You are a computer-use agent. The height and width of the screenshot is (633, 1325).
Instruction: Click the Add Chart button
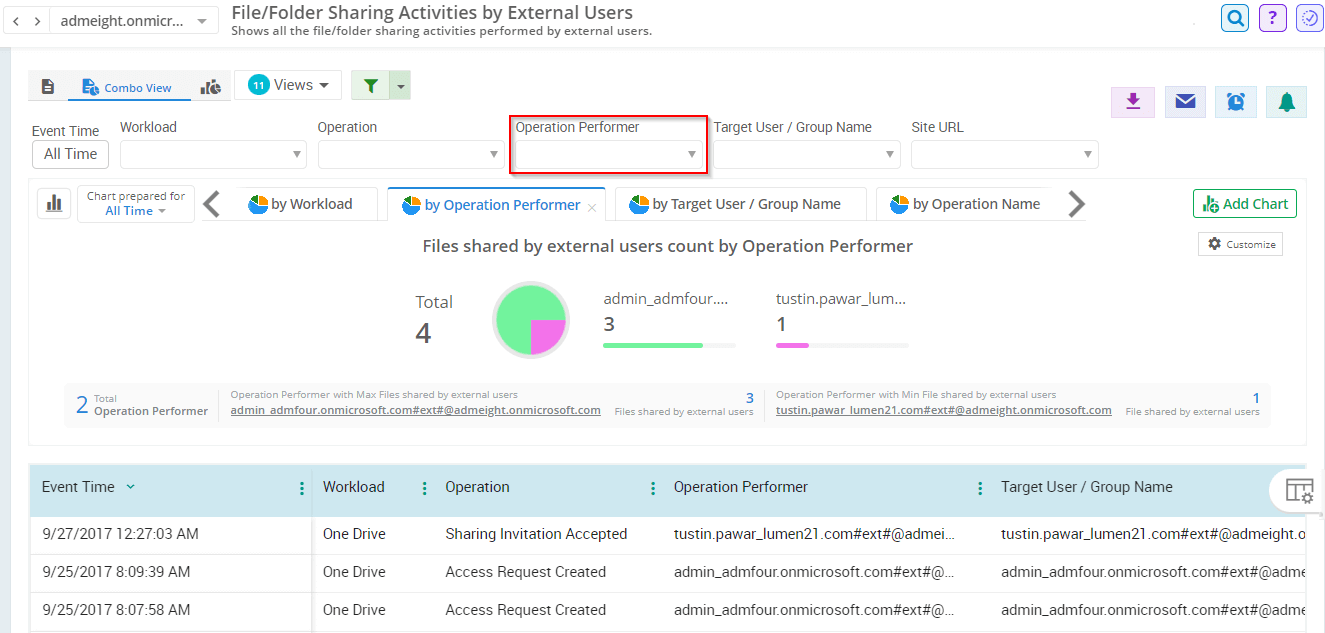1244,204
